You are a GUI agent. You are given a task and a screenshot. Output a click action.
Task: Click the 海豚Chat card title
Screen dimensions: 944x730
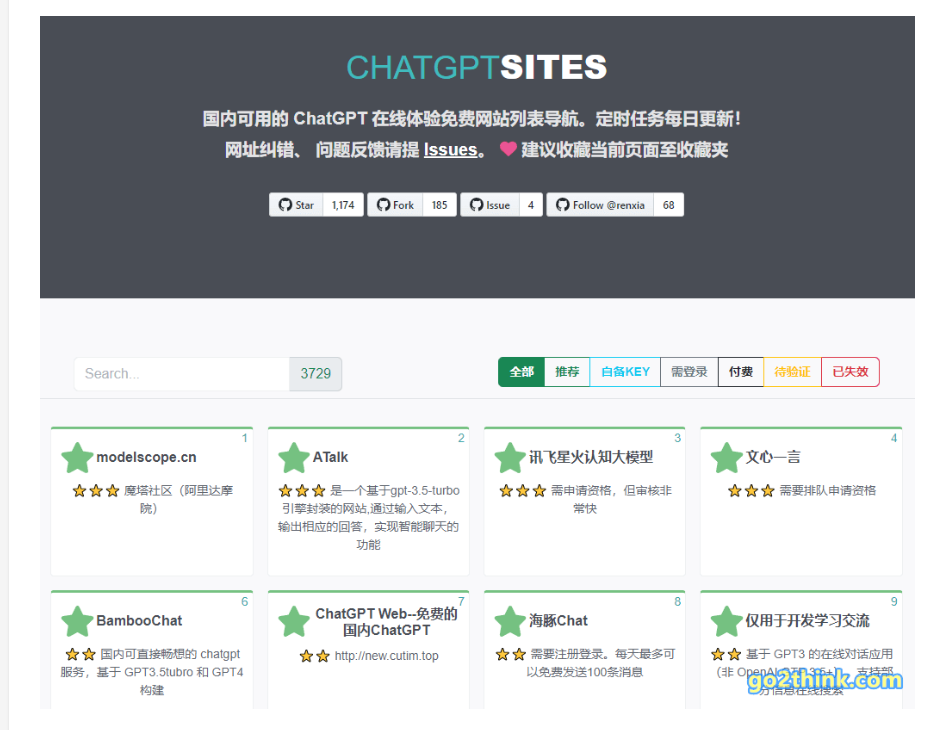(x=558, y=620)
